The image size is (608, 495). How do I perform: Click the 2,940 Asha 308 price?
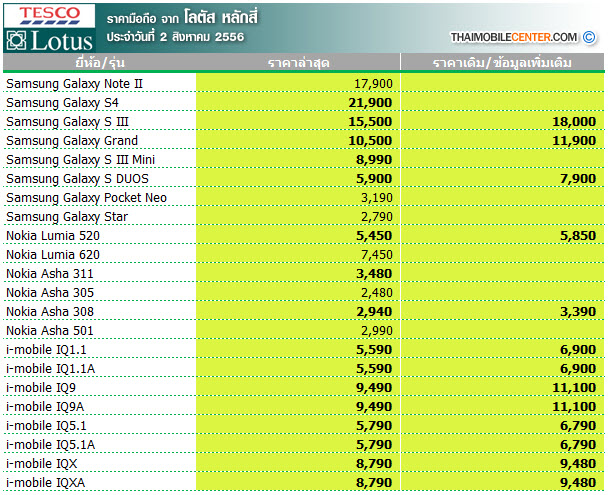[x=374, y=312]
